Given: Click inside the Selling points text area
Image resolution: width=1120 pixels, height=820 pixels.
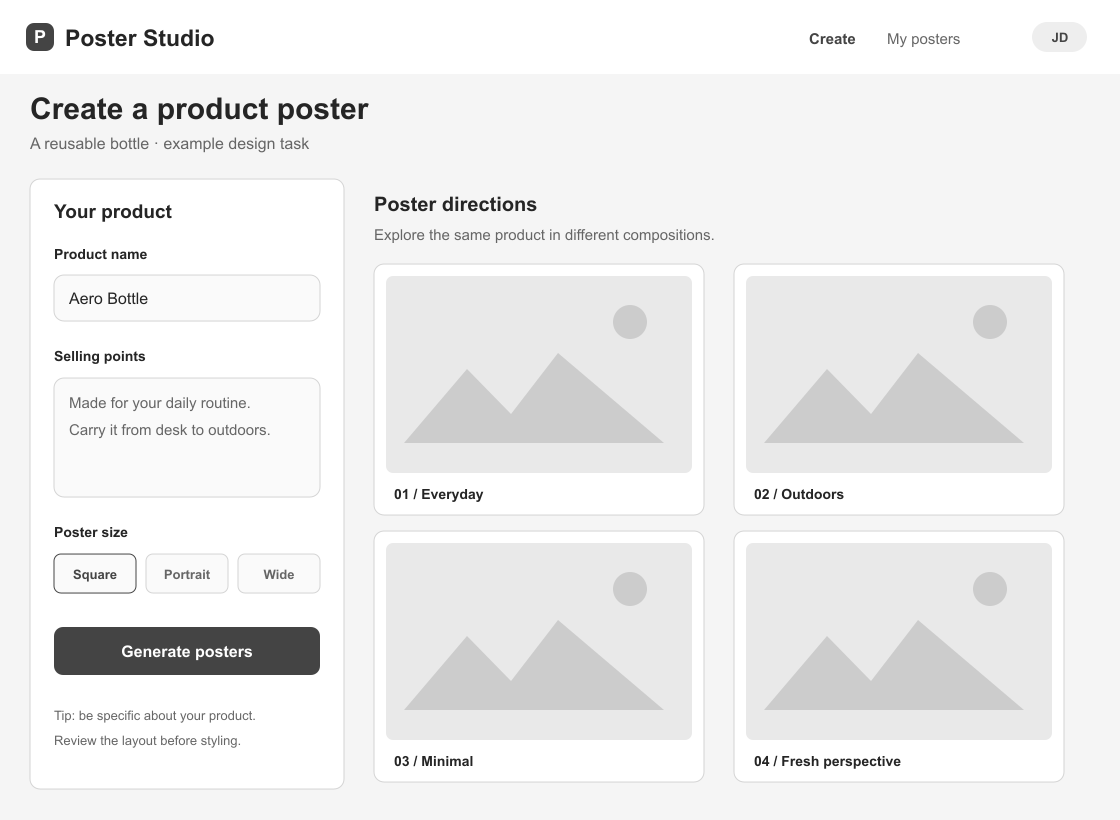Looking at the screenshot, I should [187, 437].
